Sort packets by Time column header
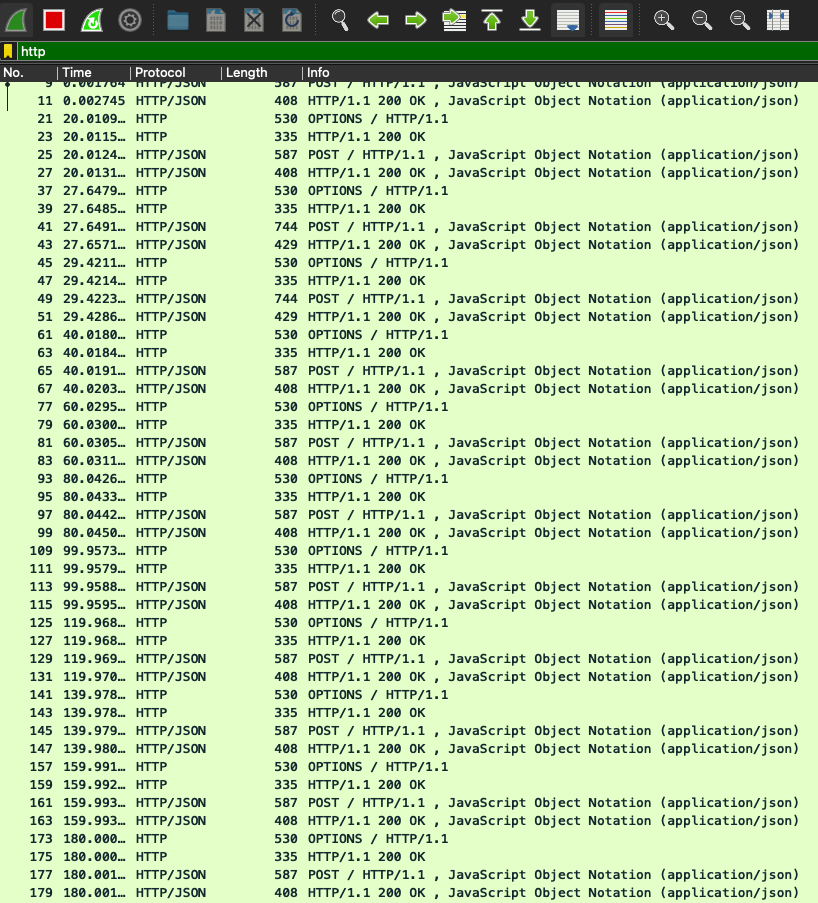This screenshot has height=903, width=818. pyautogui.click(x=90, y=73)
